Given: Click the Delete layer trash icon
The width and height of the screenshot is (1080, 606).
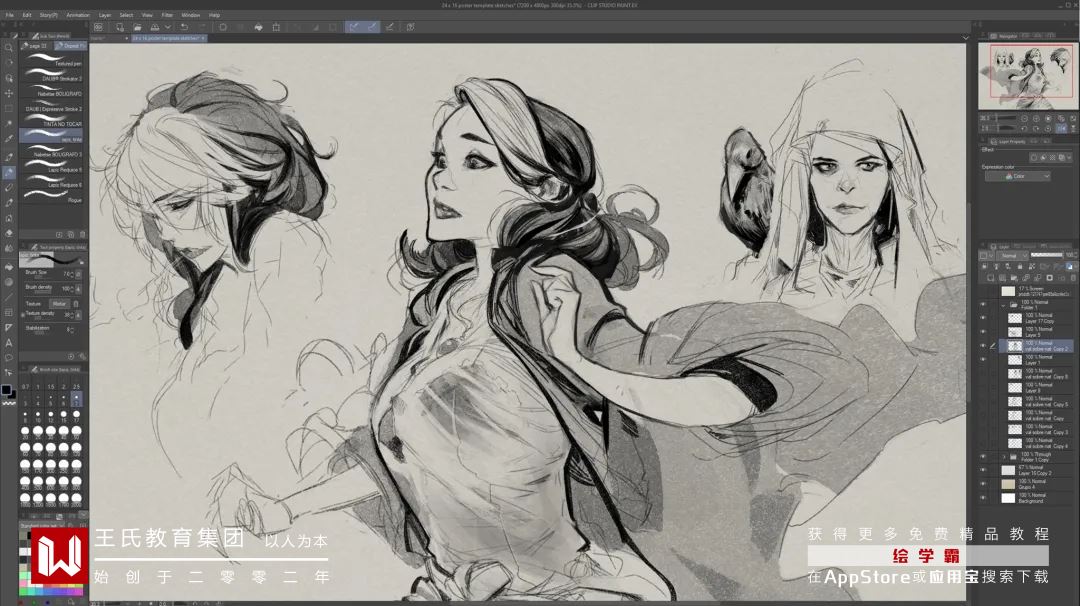Looking at the screenshot, I should point(1073,278).
